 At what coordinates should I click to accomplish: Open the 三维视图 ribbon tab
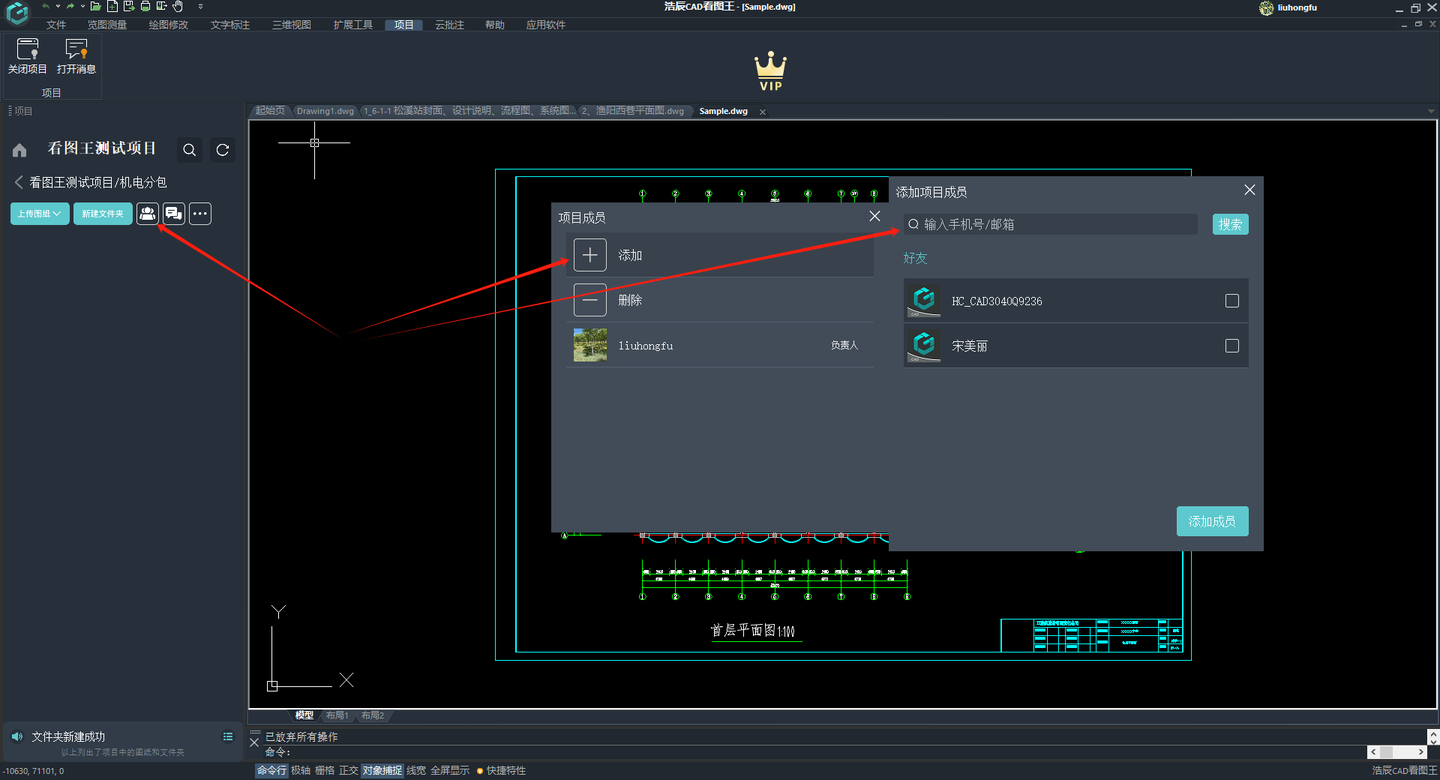tap(291, 25)
